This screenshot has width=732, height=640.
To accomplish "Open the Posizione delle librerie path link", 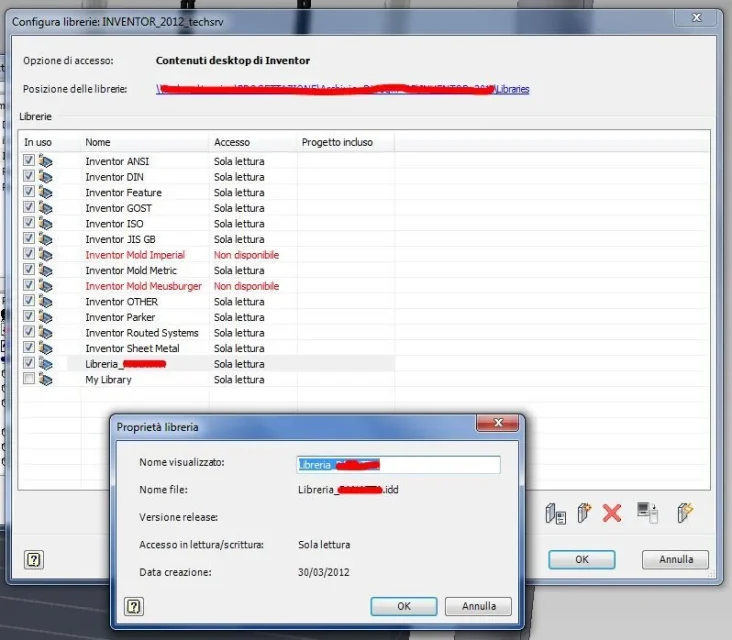I will (x=343, y=89).
